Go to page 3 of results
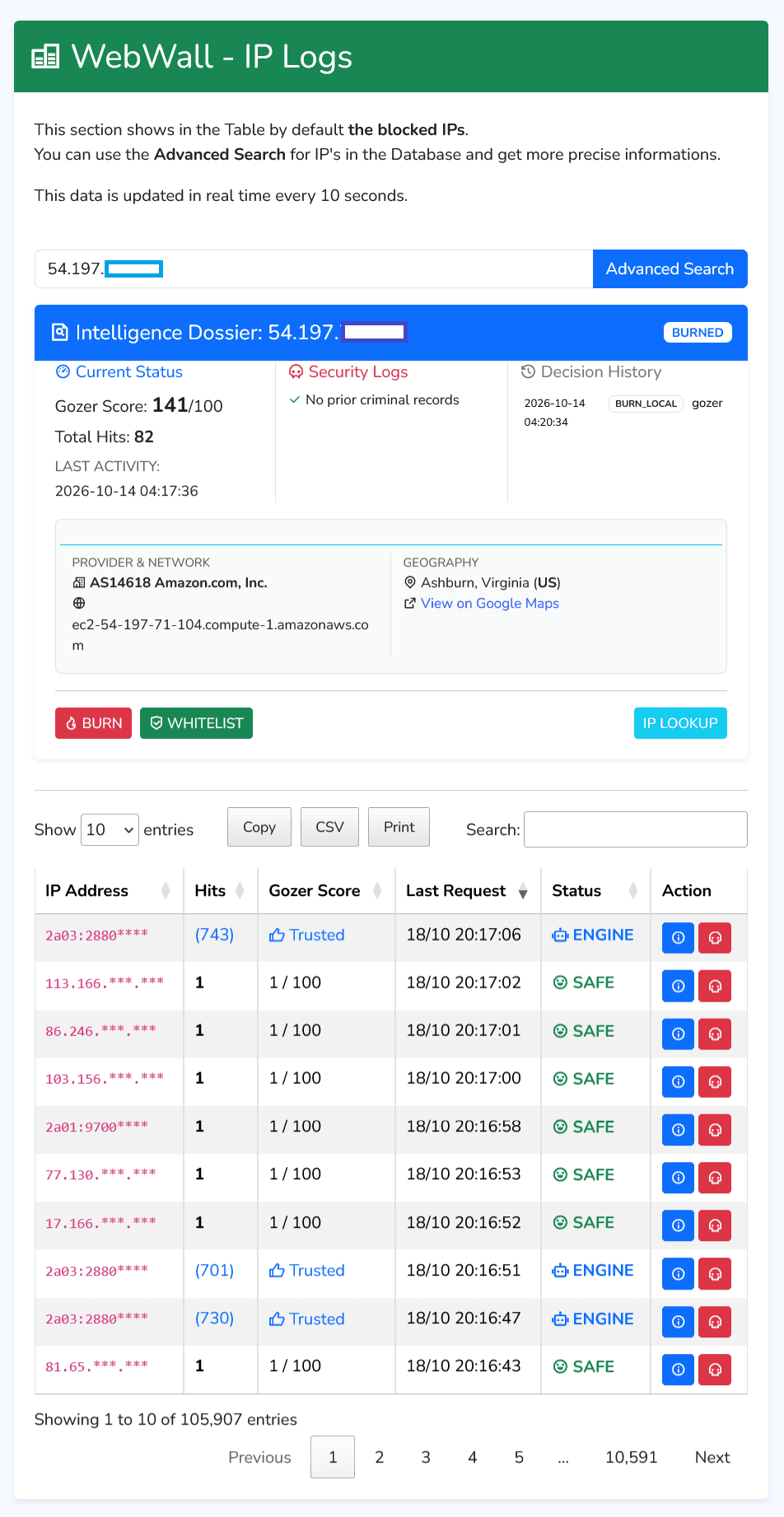Image resolution: width=784 pixels, height=1517 pixels. coord(426,1457)
